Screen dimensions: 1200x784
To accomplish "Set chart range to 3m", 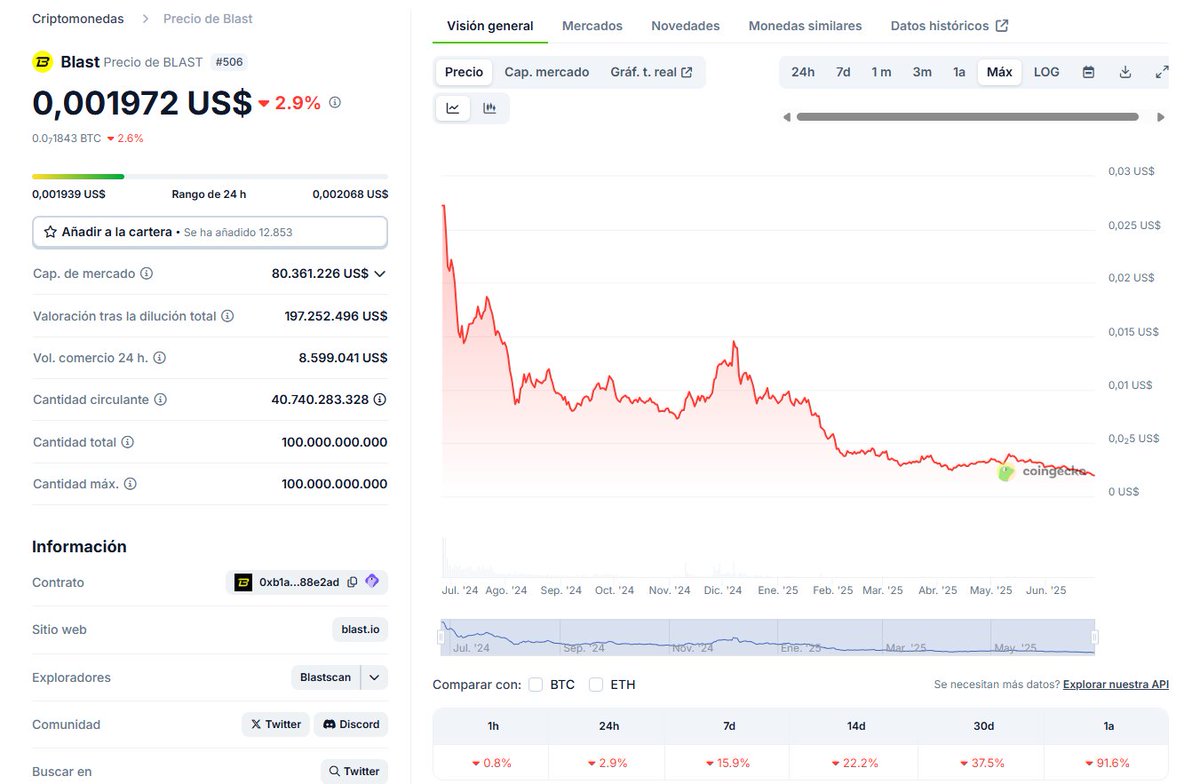I will 922,72.
